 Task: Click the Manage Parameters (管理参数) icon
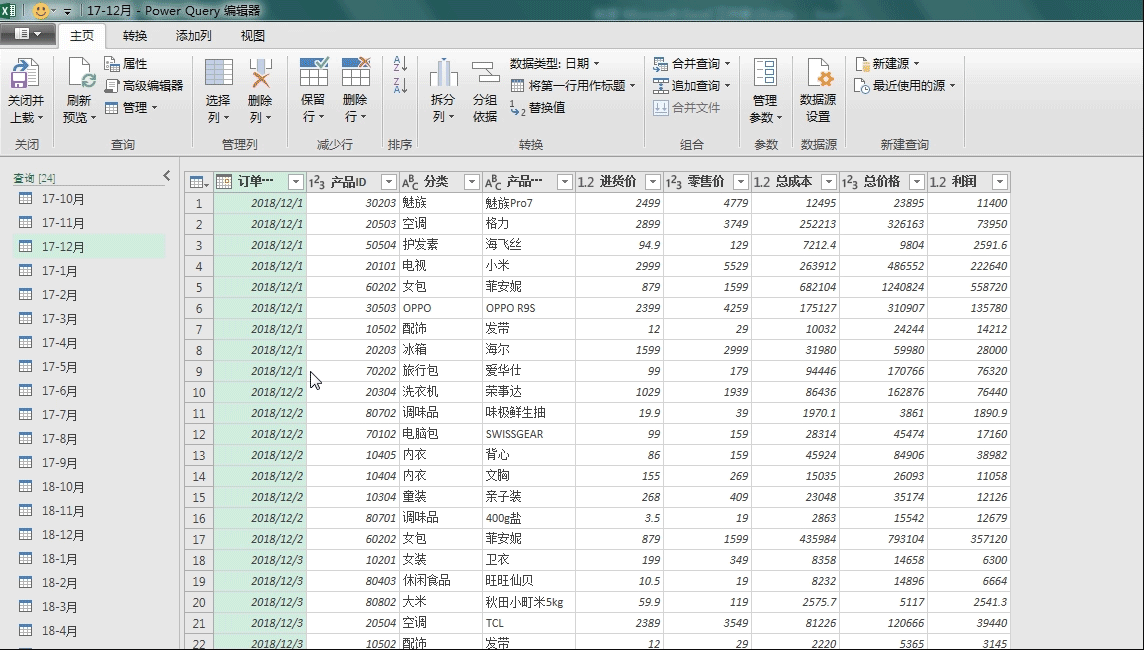coord(765,74)
